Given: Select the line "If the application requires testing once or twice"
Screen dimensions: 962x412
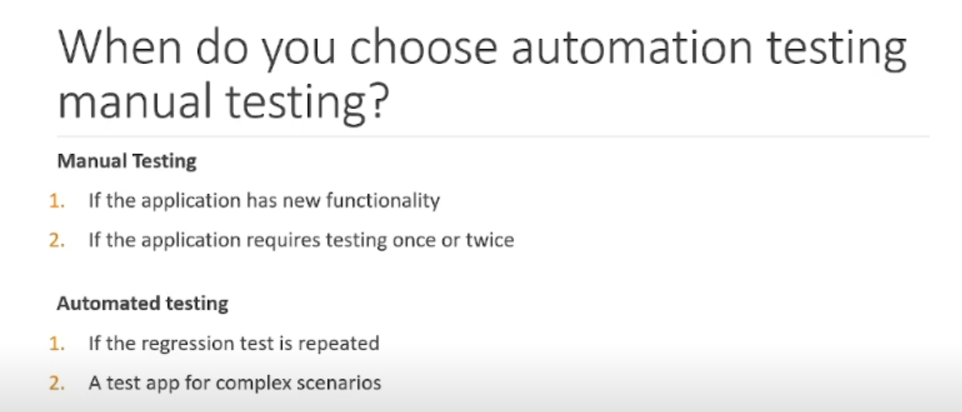Looking at the screenshot, I should [x=301, y=240].
